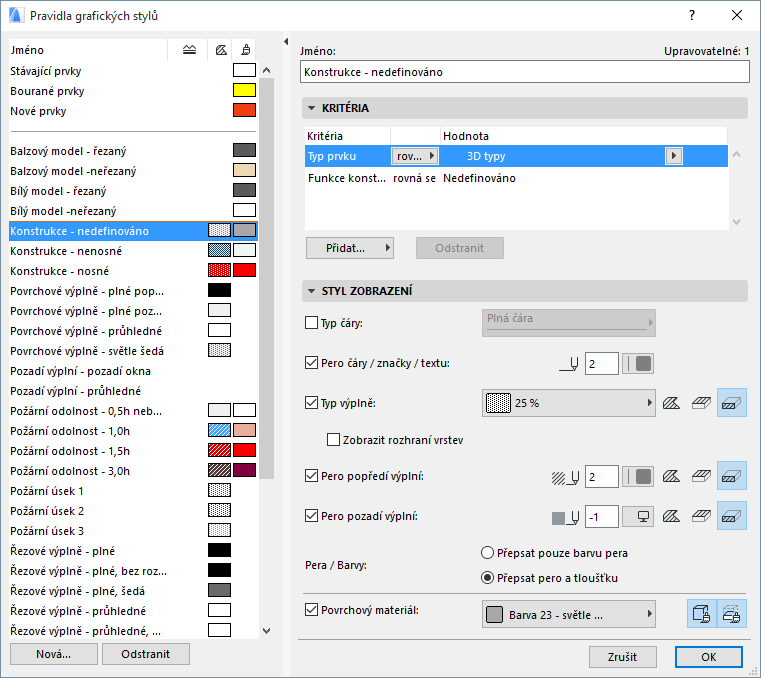Uncheck Pero pozadí výplní checkbox
The width and height of the screenshot is (761, 678).
[311, 515]
